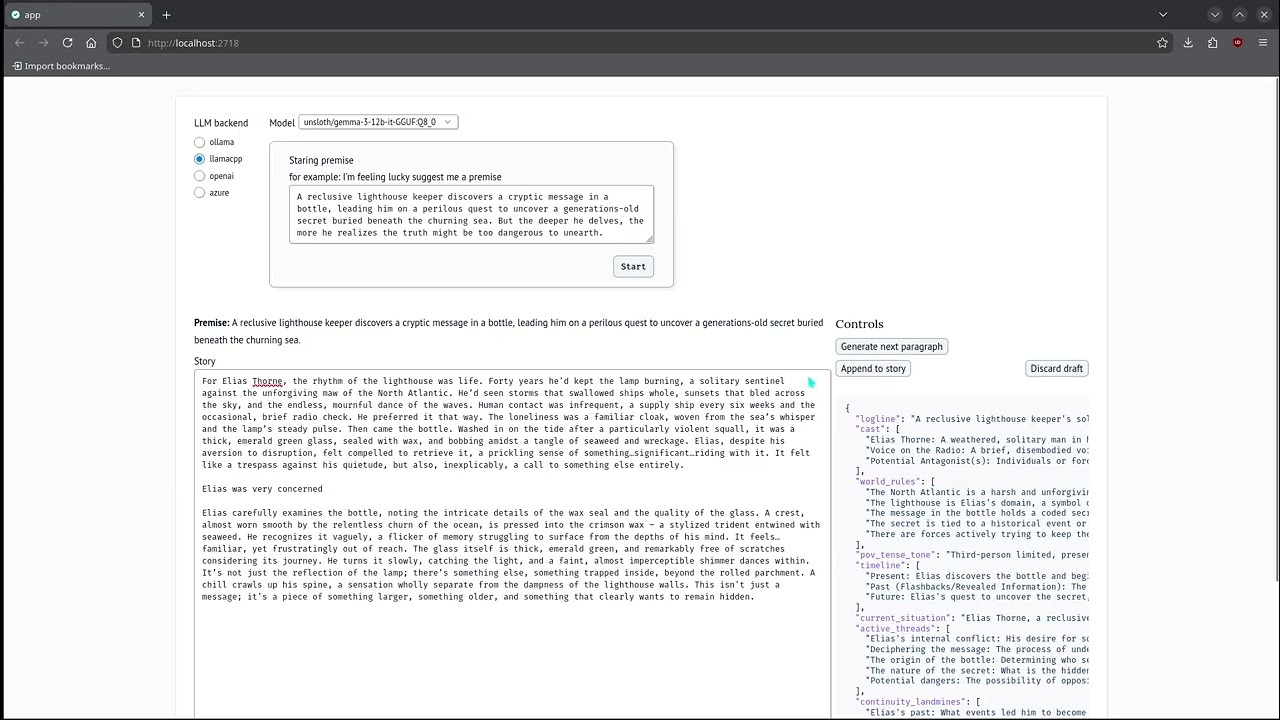The height and width of the screenshot is (720, 1280).
Task: Choose the azure LLM backend
Action: coord(200,193)
